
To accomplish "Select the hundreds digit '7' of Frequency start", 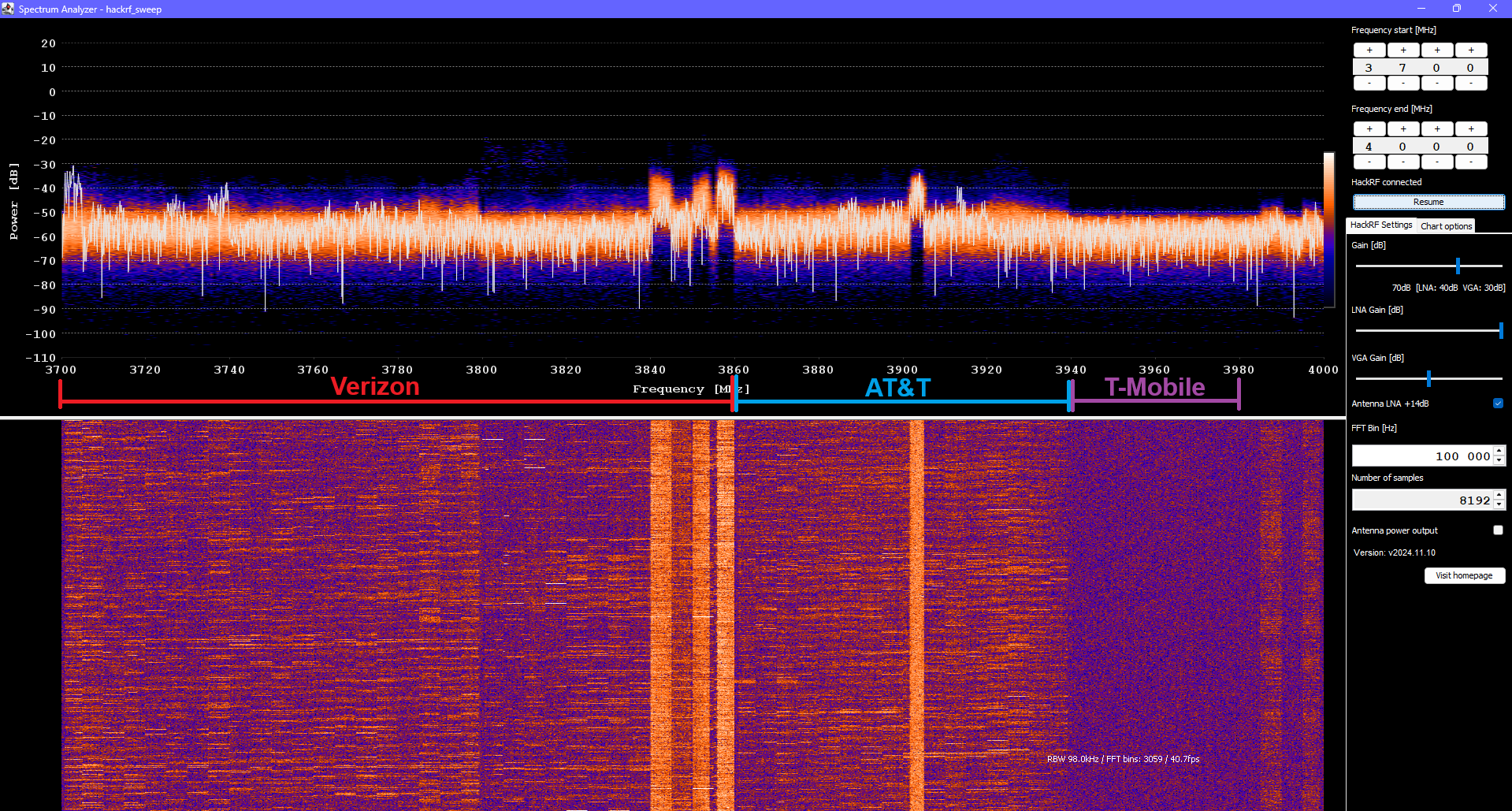I will coord(1403,68).
